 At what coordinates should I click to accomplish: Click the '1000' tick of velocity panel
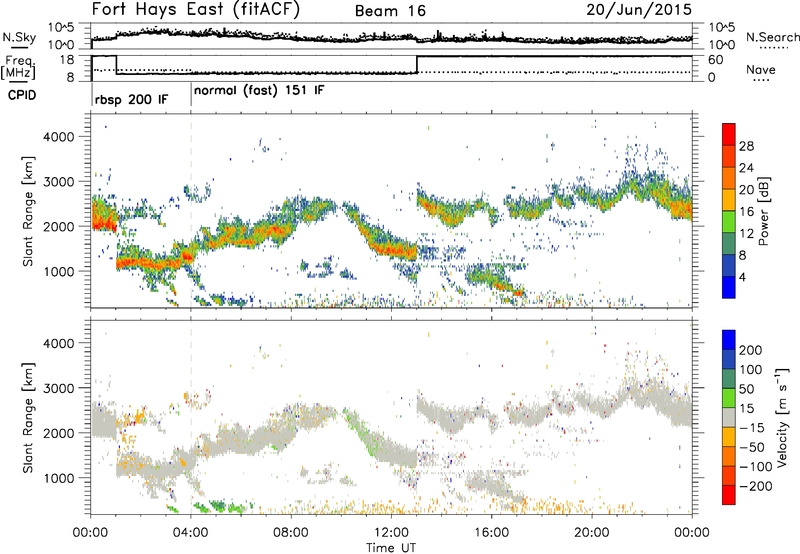coord(58,478)
